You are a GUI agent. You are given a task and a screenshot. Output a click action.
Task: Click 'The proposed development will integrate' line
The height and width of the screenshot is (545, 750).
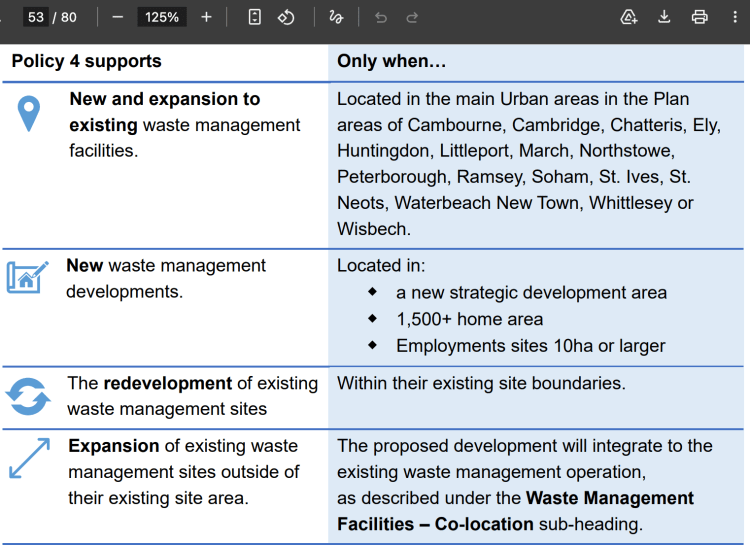(x=525, y=446)
